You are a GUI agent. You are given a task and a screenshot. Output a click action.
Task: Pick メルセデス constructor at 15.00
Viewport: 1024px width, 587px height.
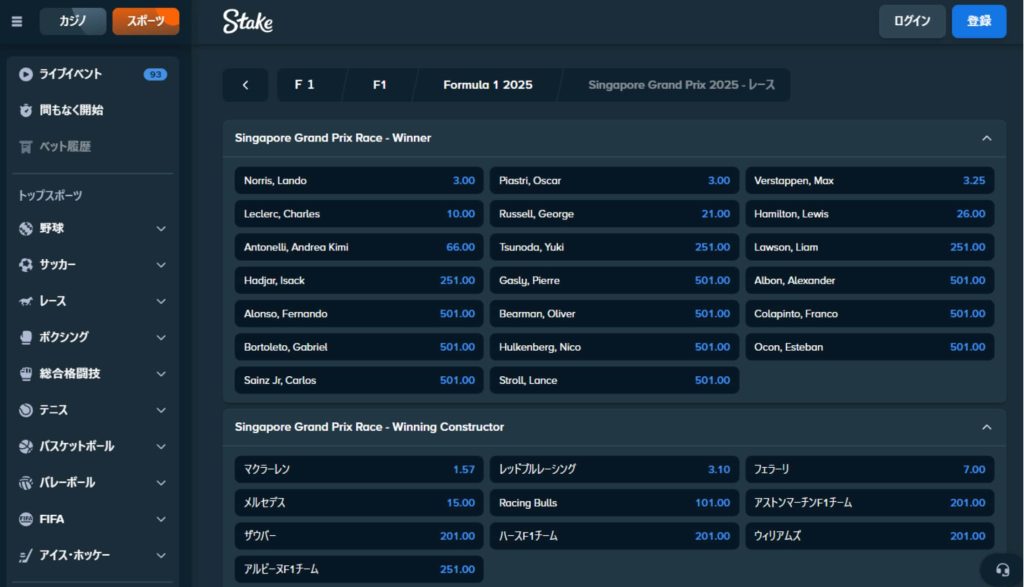pyautogui.click(x=359, y=503)
